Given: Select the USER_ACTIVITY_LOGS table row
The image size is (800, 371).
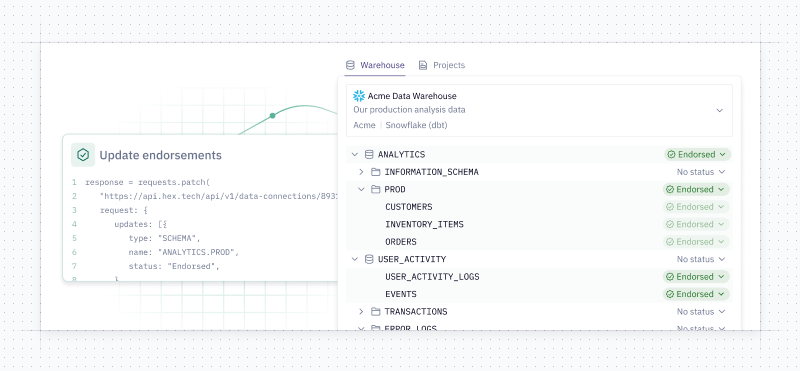Looking at the screenshot, I should click(x=539, y=277).
